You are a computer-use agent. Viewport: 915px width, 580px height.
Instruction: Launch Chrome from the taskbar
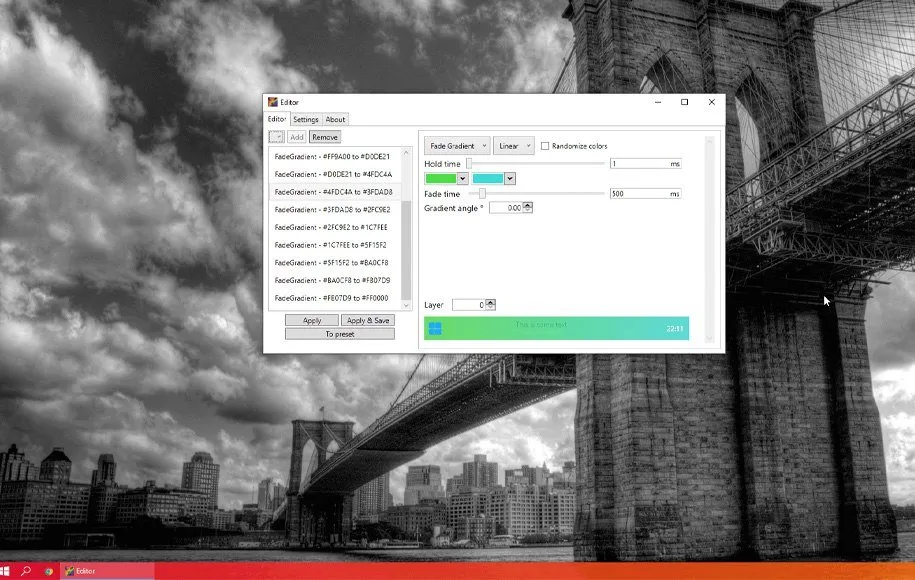49,571
